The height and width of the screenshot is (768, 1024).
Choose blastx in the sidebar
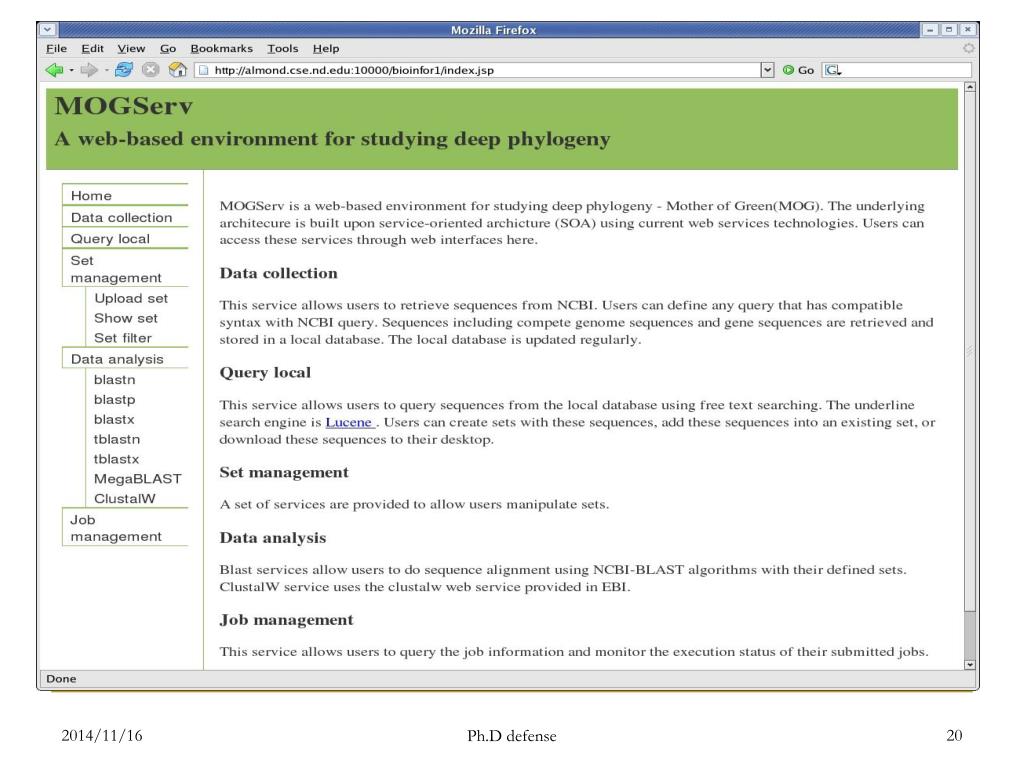tap(114, 419)
